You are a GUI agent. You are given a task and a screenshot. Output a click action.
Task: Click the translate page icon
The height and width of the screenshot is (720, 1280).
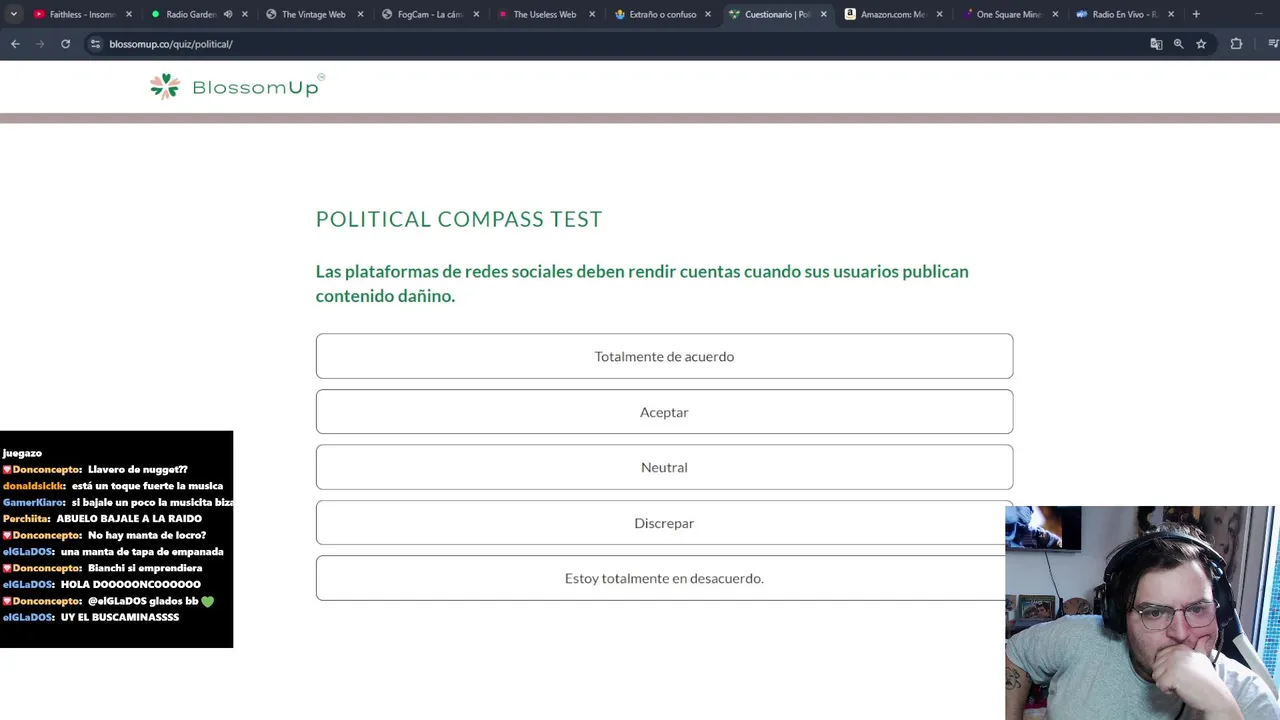pyautogui.click(x=1156, y=44)
